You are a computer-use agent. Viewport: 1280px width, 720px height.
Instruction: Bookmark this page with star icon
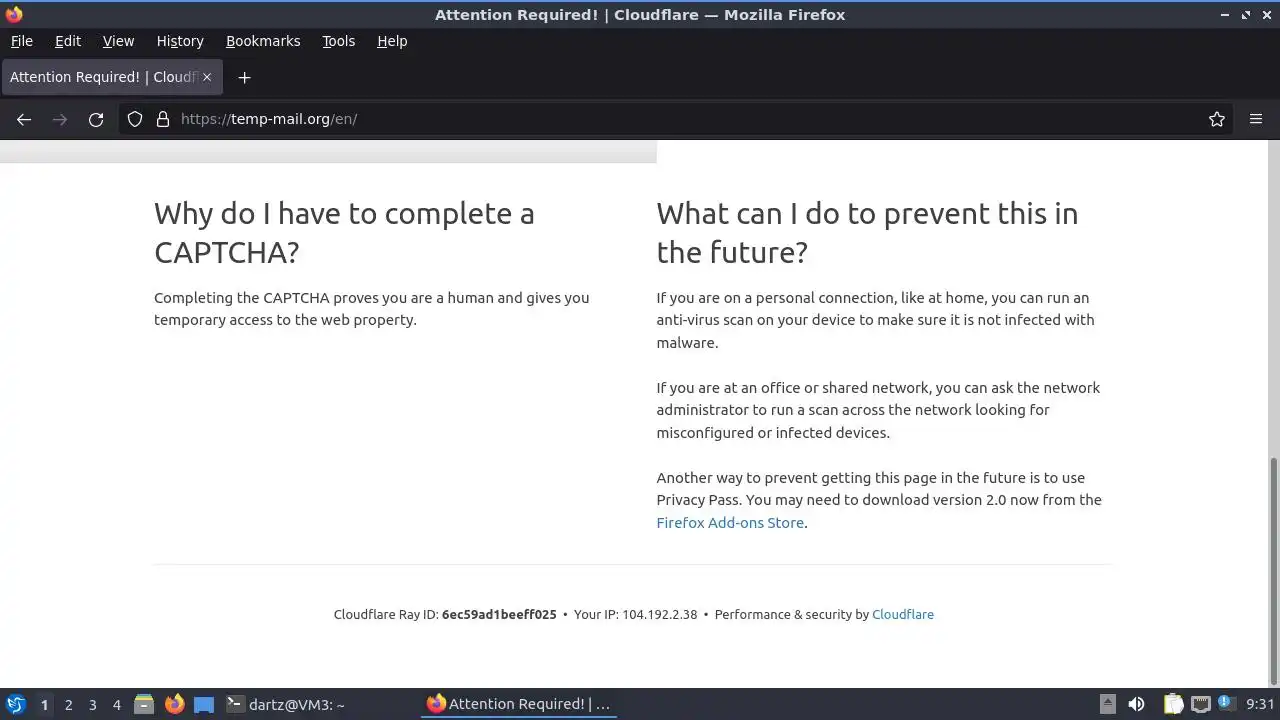click(1217, 119)
